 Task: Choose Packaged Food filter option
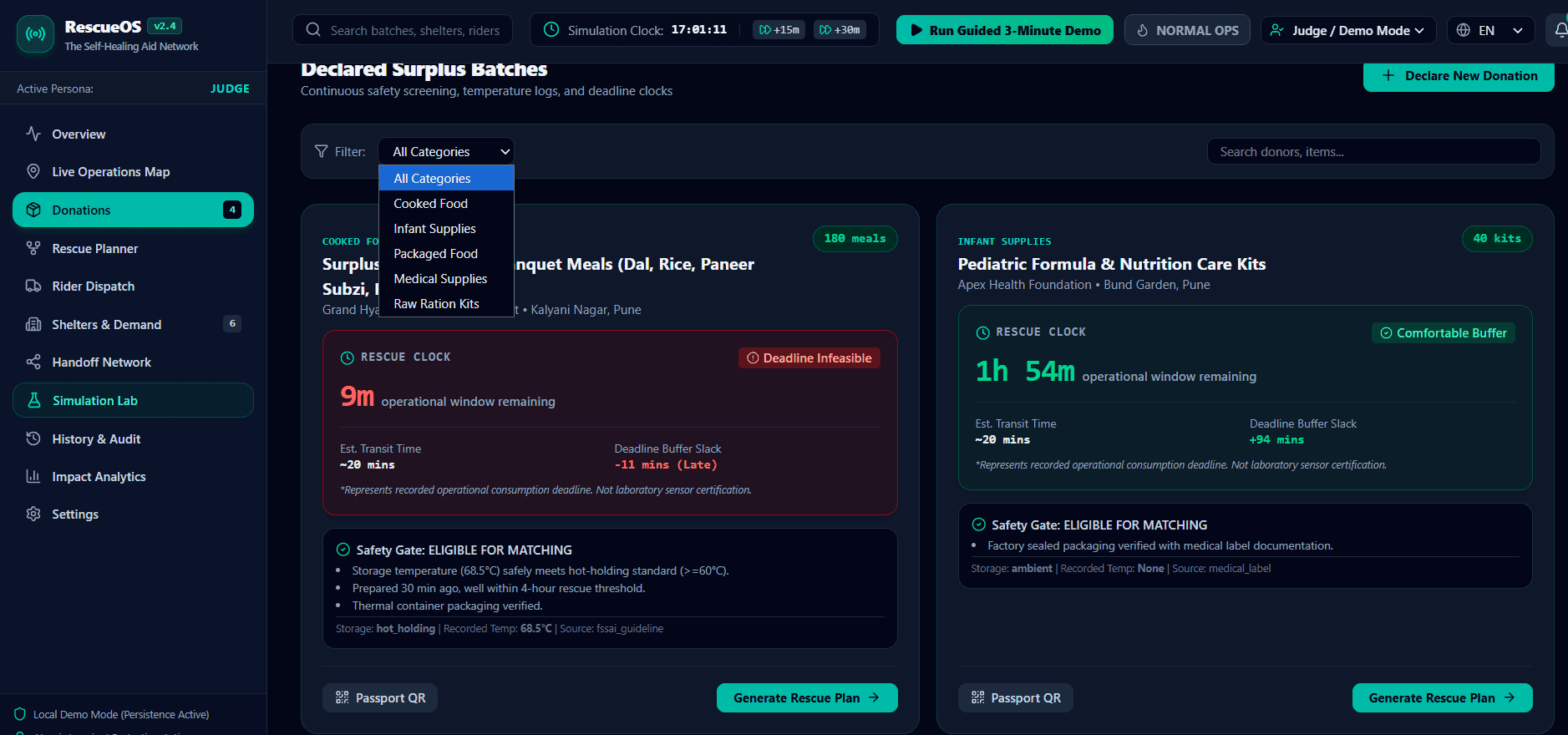446,253
